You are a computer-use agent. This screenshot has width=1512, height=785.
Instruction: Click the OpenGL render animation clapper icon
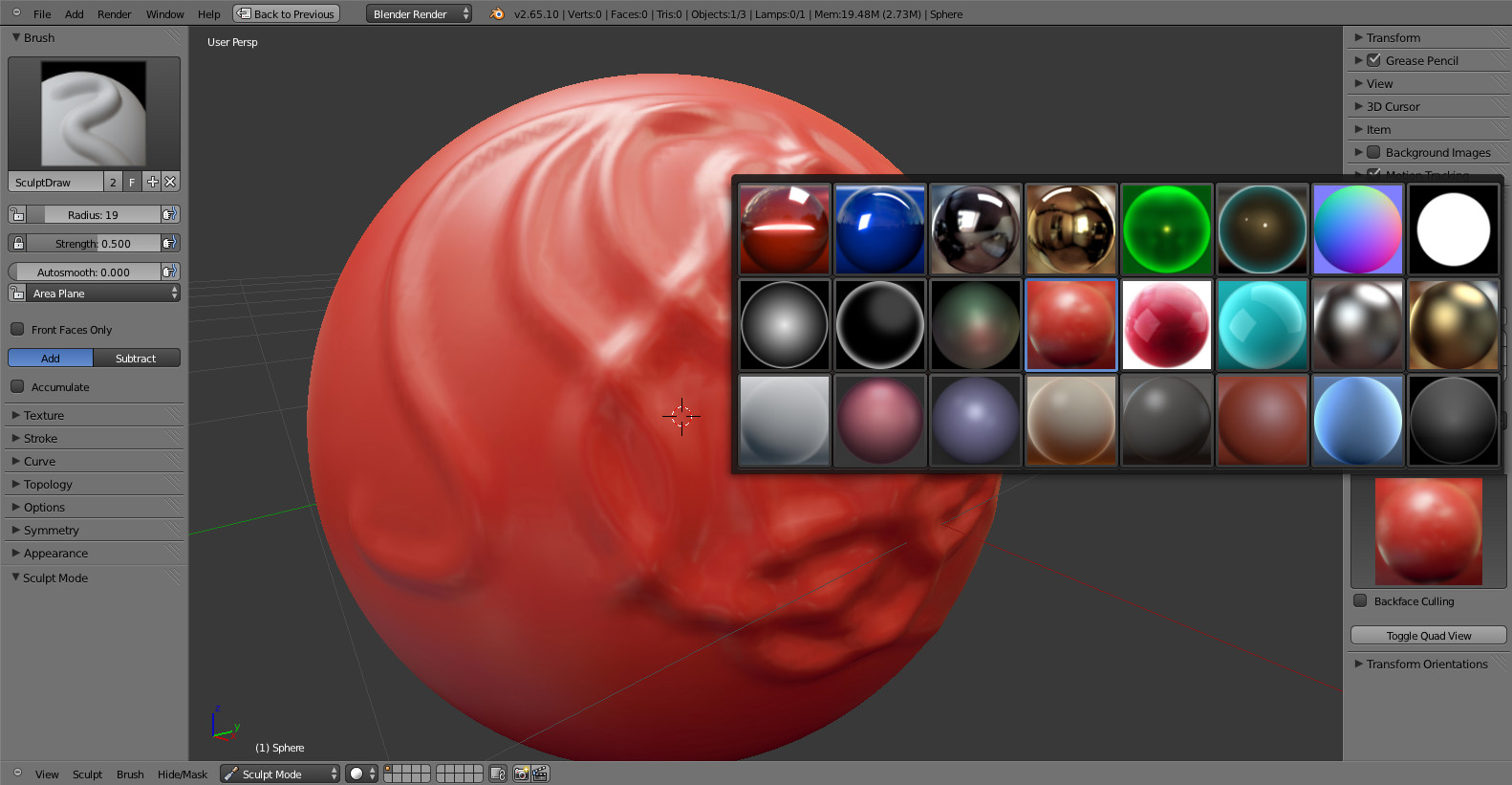coord(540,774)
